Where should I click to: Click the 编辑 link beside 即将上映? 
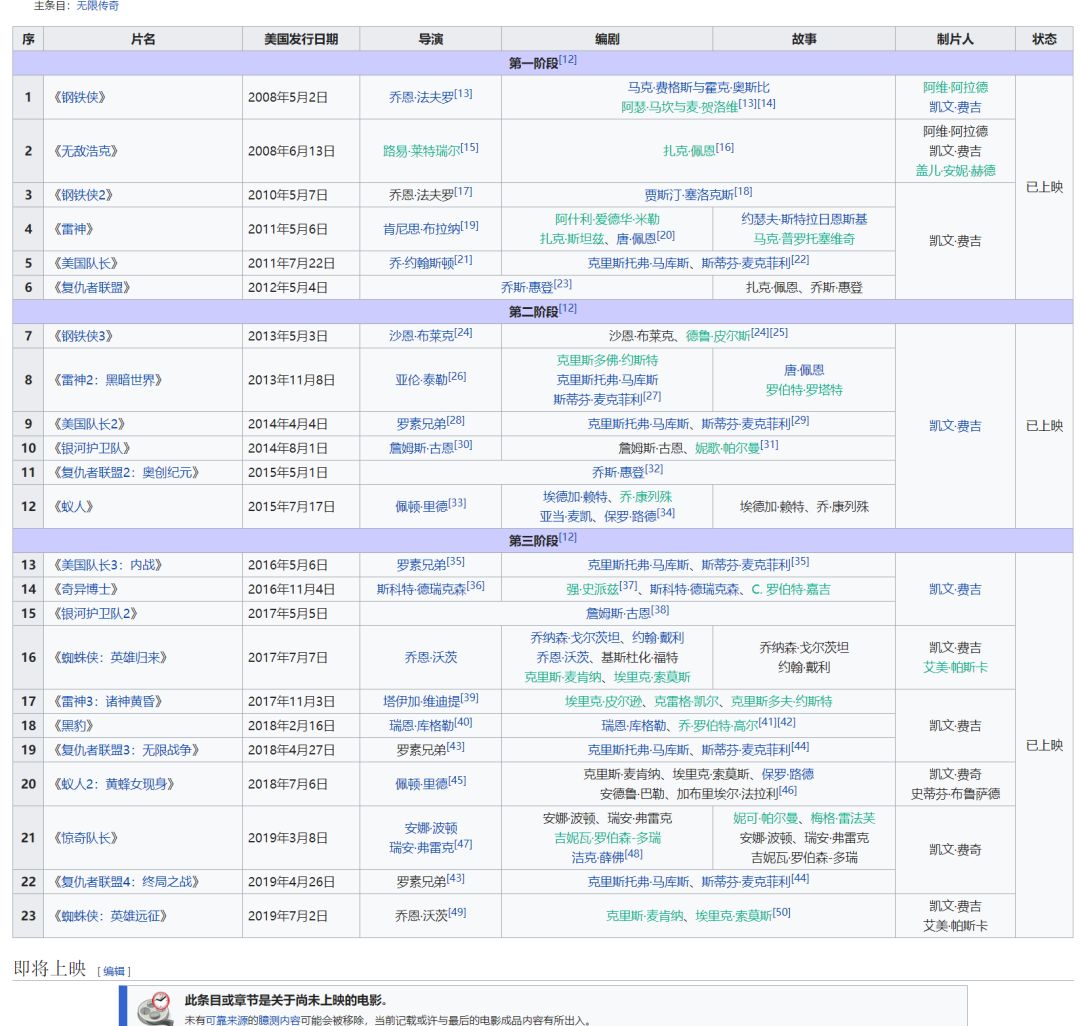(x=114, y=971)
